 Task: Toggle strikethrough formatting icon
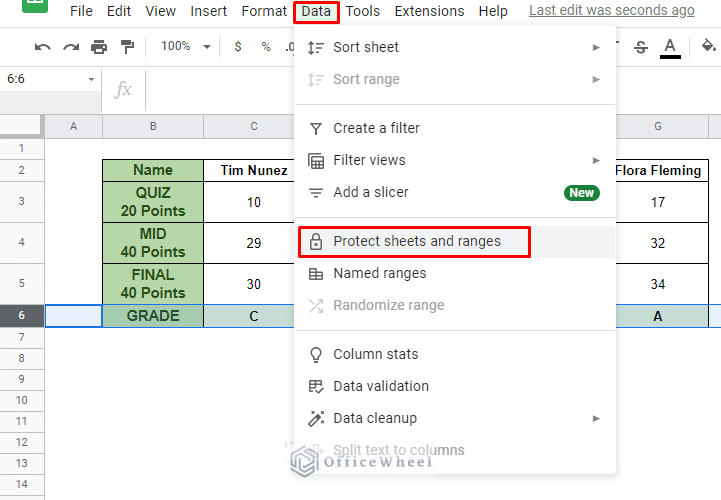coord(641,47)
